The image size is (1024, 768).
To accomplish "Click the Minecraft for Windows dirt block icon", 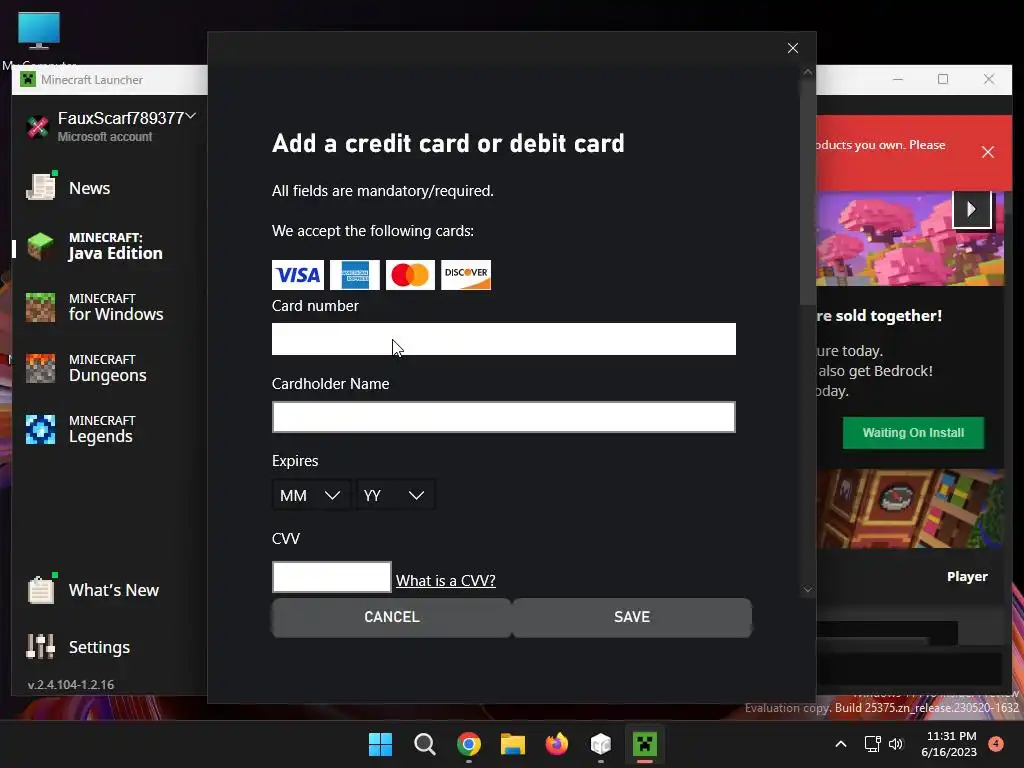I will [40, 308].
